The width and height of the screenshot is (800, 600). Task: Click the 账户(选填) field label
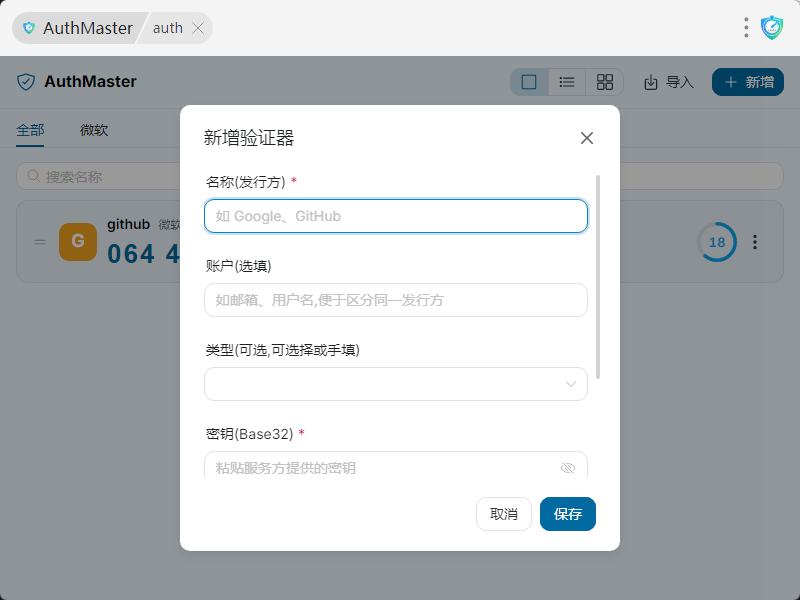point(238,266)
